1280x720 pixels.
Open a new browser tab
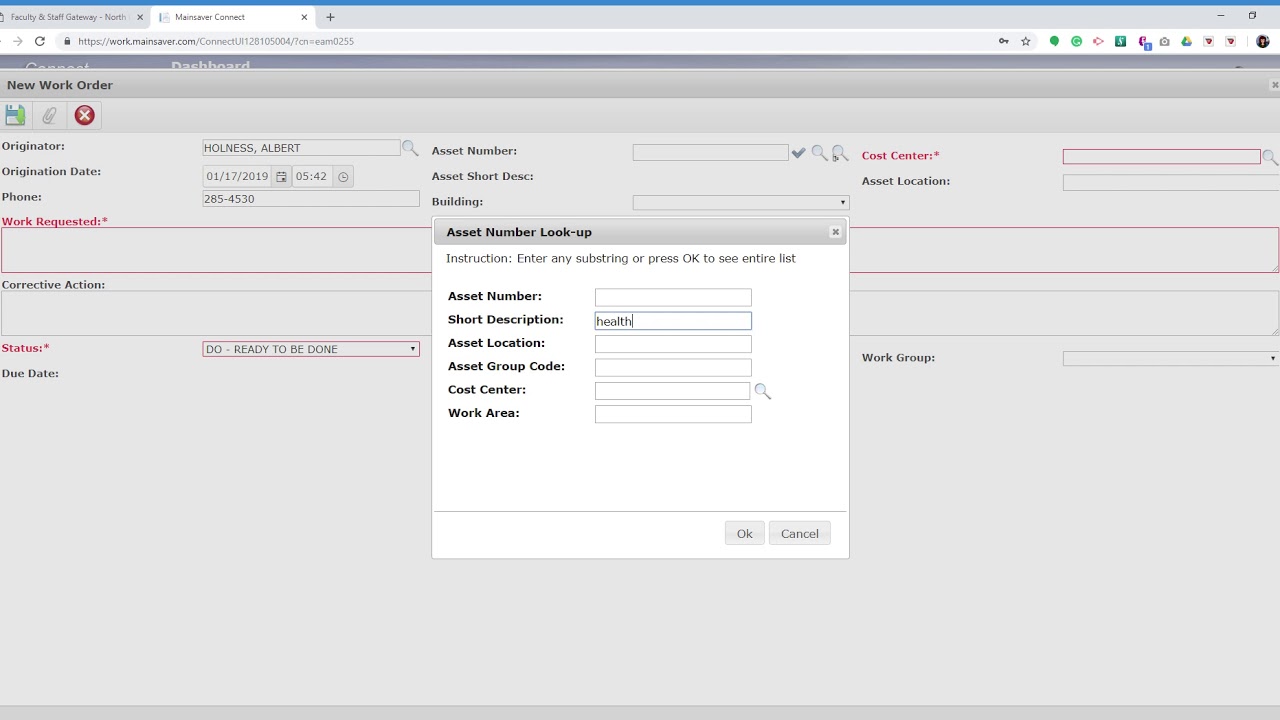pos(330,17)
